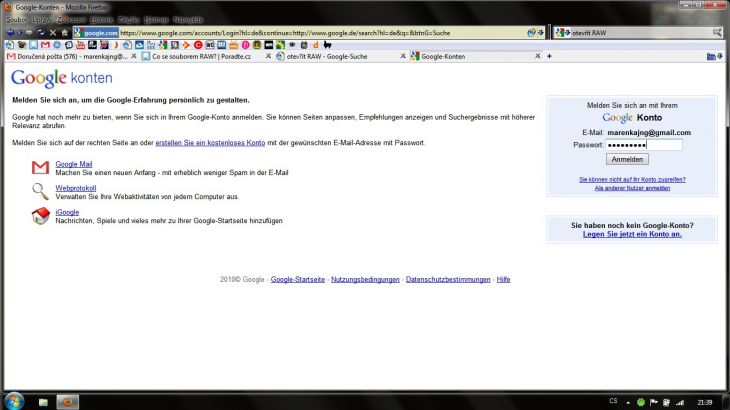Open the Datenschutzbestimmungen footer link
The width and height of the screenshot is (730, 410).
click(x=448, y=279)
